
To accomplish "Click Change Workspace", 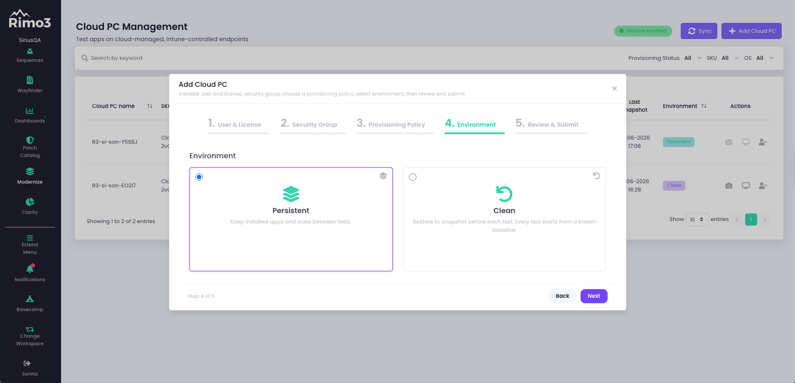I will click(30, 336).
